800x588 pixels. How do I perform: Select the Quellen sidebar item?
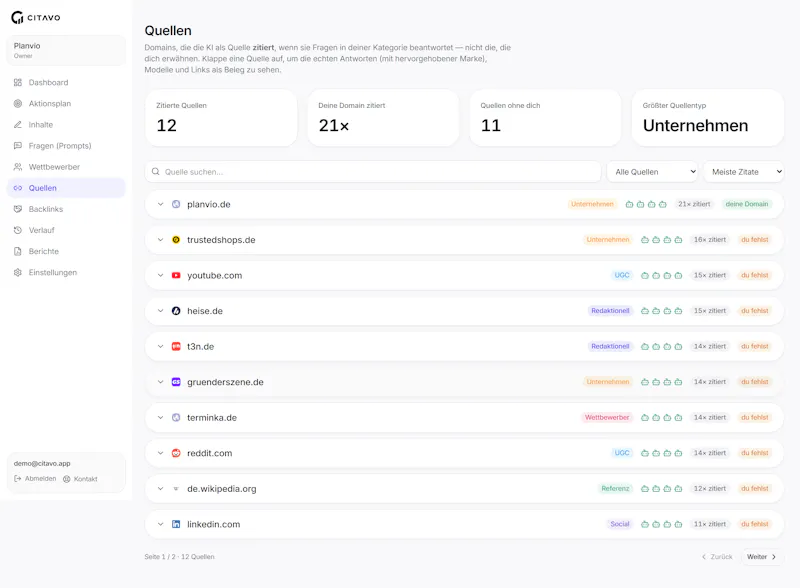66,188
